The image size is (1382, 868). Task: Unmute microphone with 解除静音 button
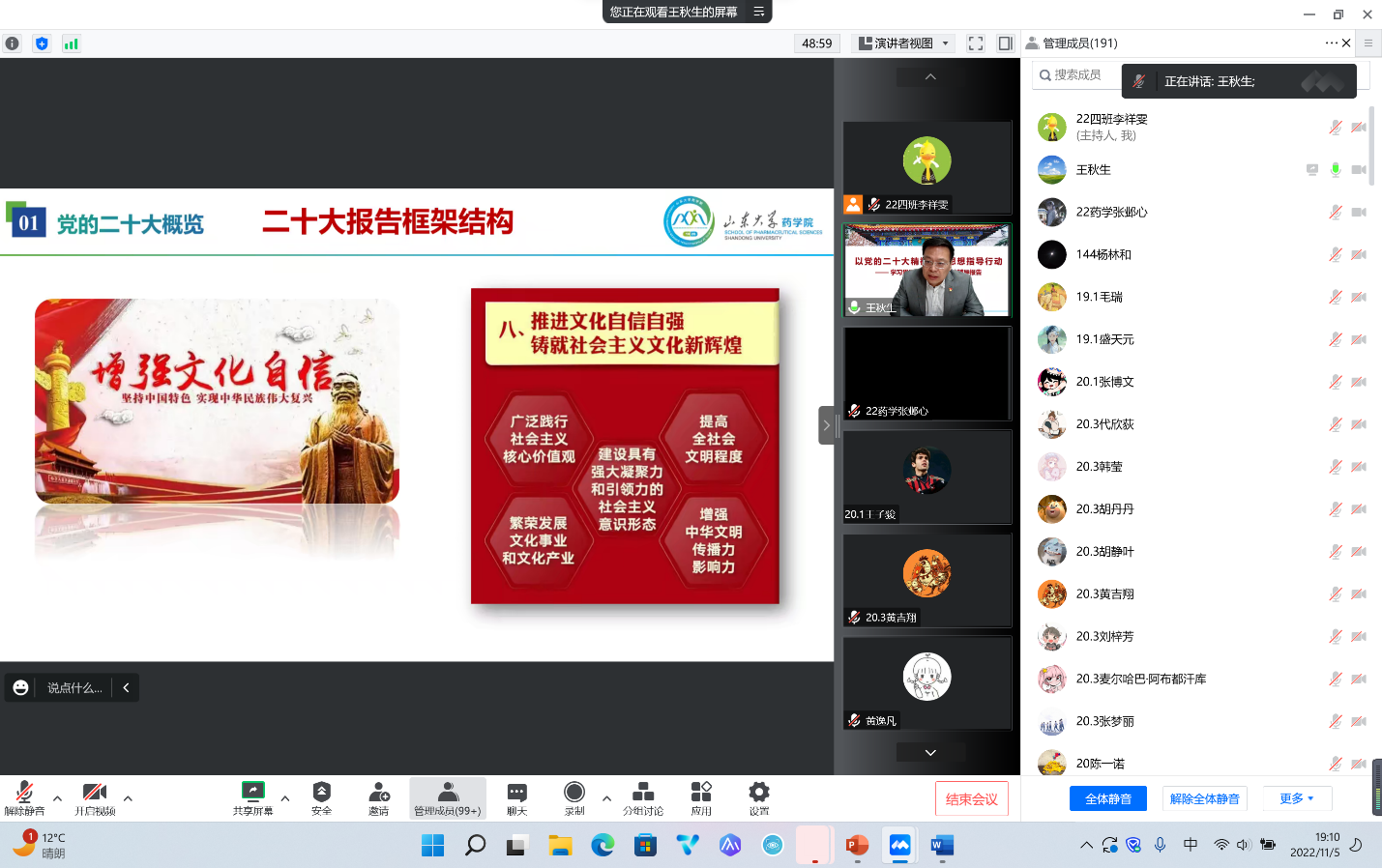click(24, 796)
